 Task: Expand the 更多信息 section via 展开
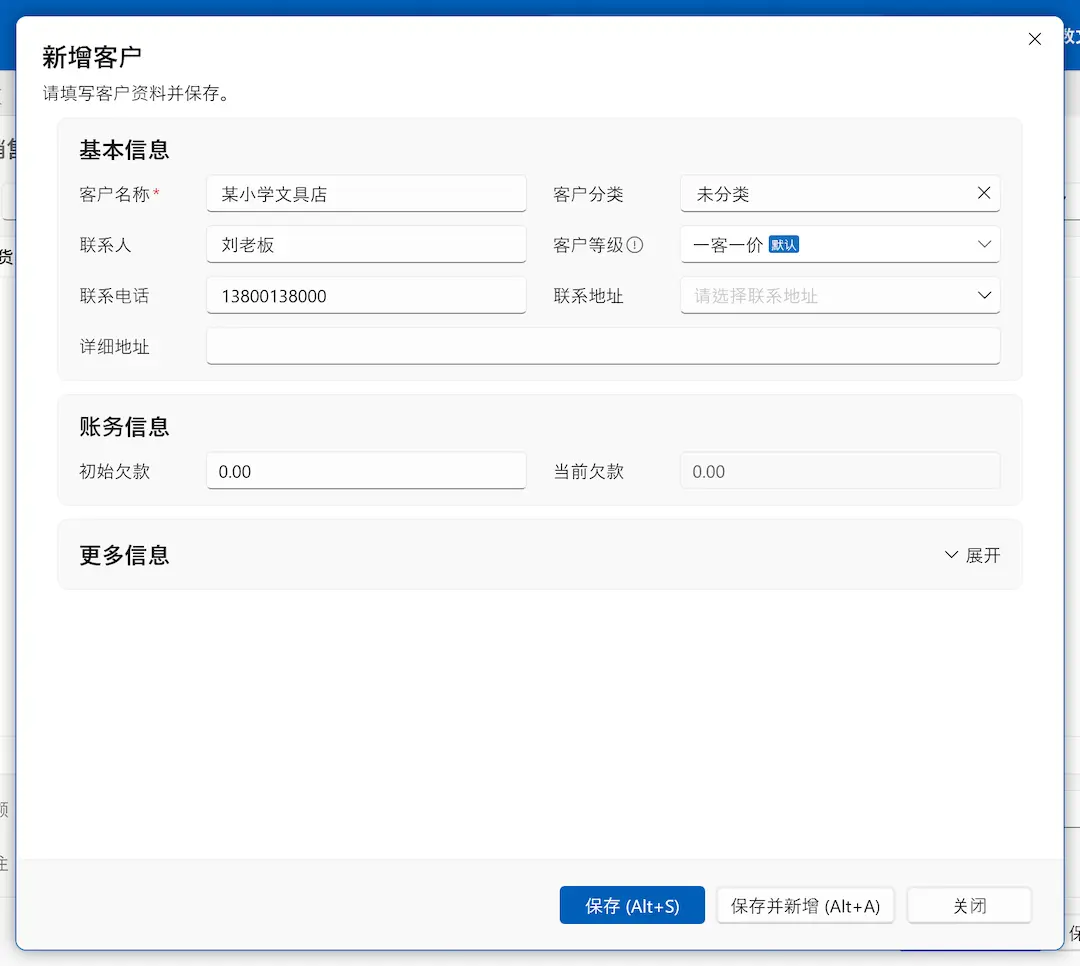[x=972, y=555]
